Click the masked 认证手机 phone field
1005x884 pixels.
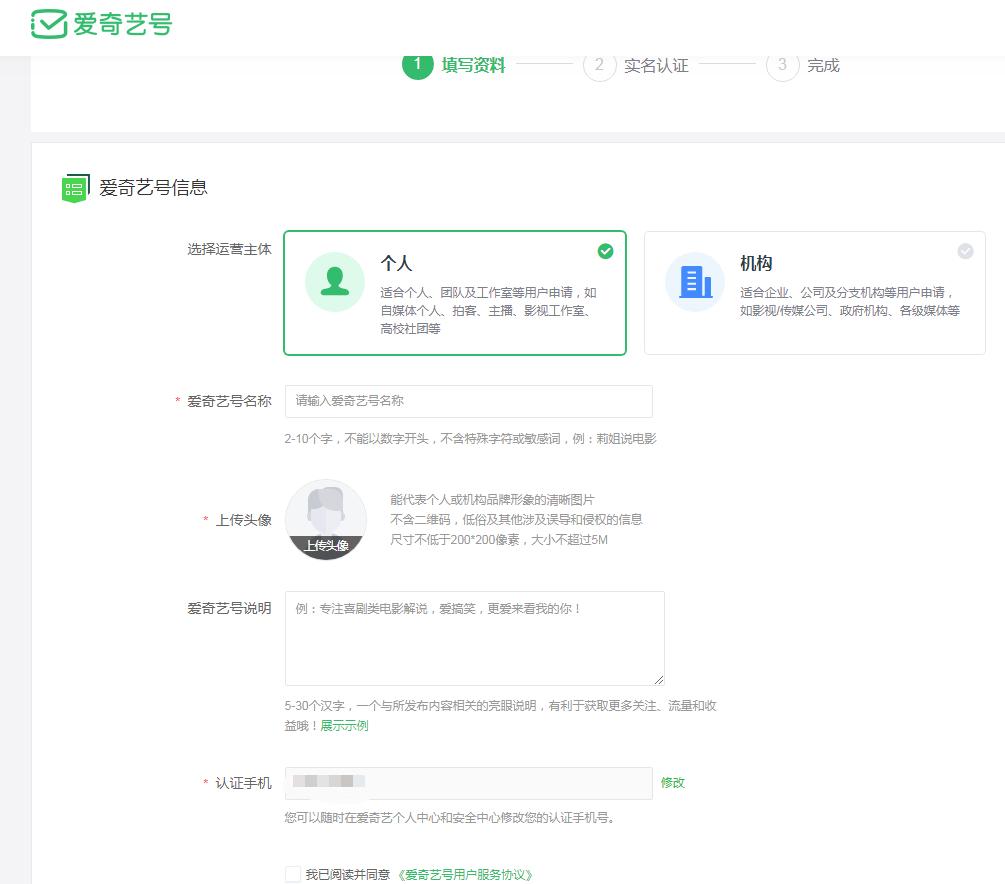(x=468, y=783)
